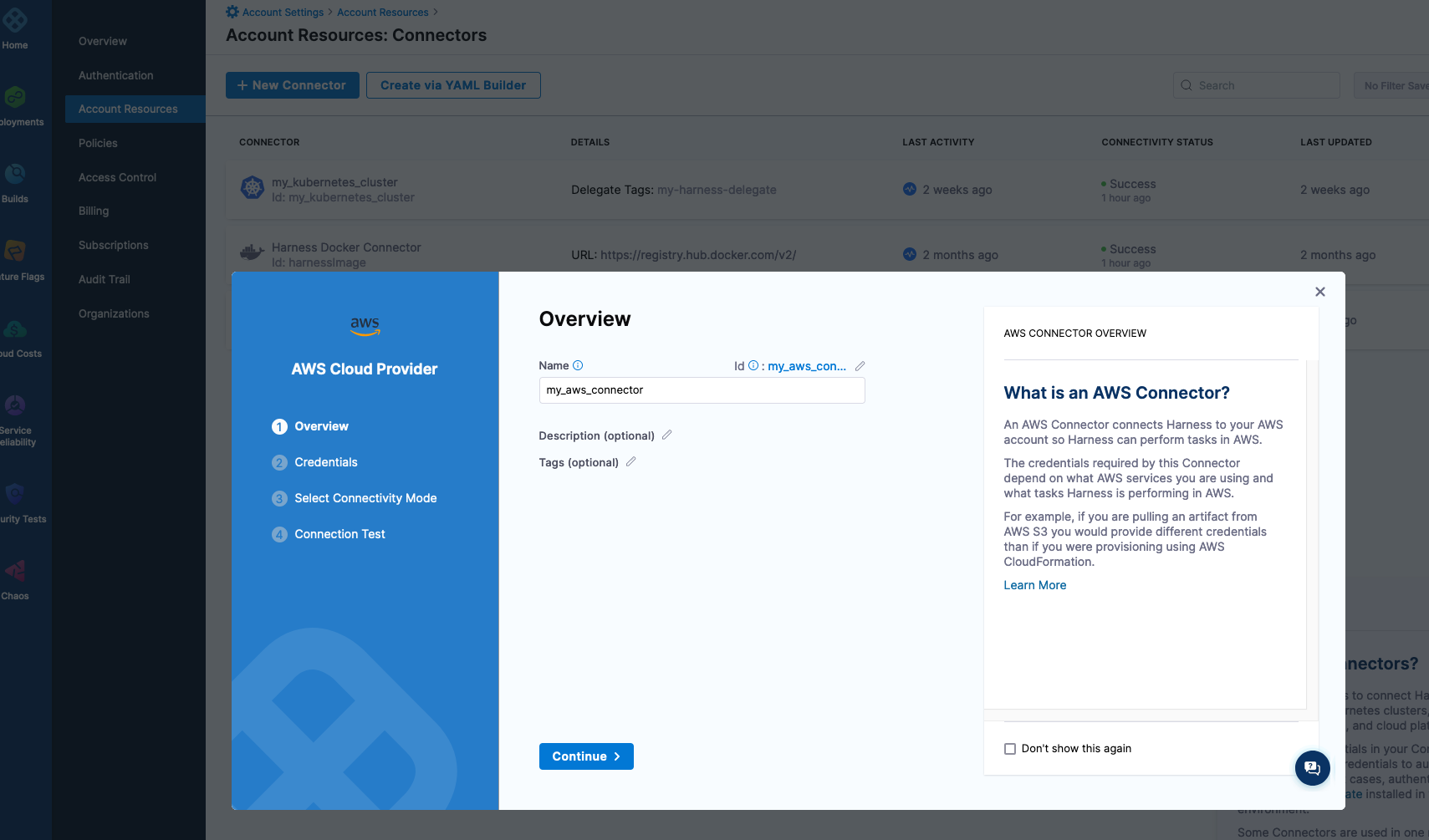Close the AWS connector dialog
The image size is (1429, 840).
click(1319, 292)
